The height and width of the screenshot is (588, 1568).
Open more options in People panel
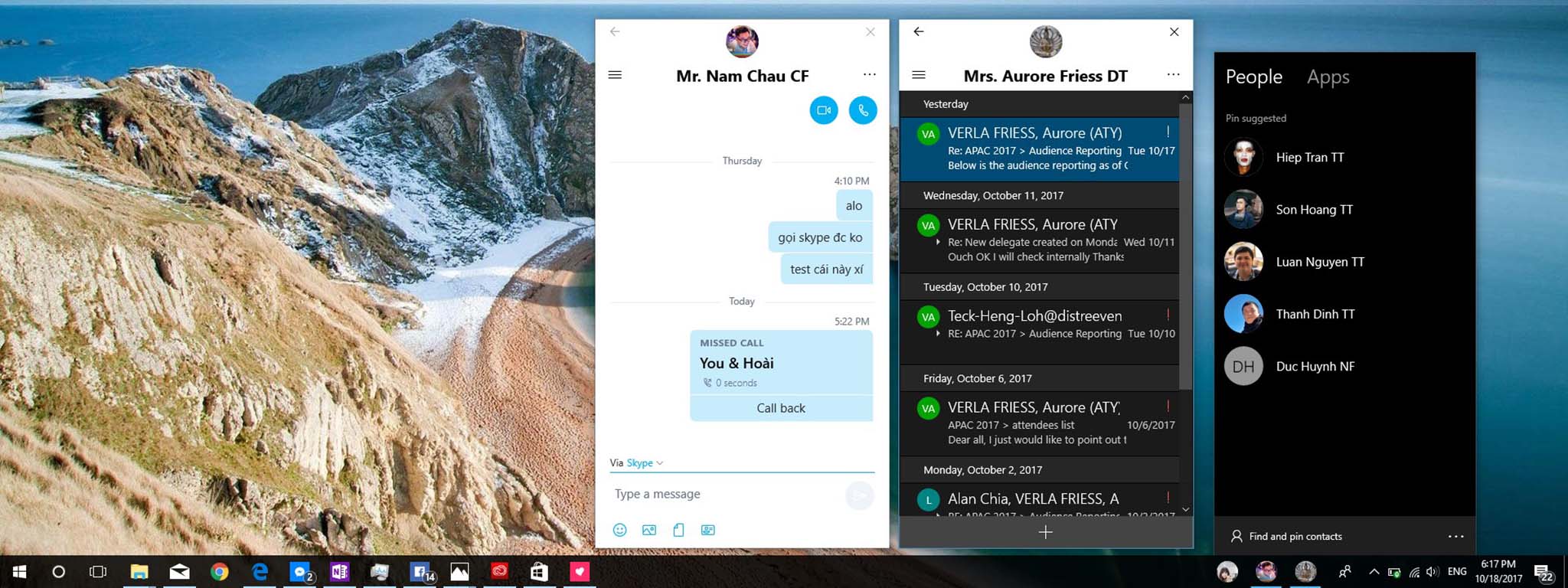(1456, 537)
